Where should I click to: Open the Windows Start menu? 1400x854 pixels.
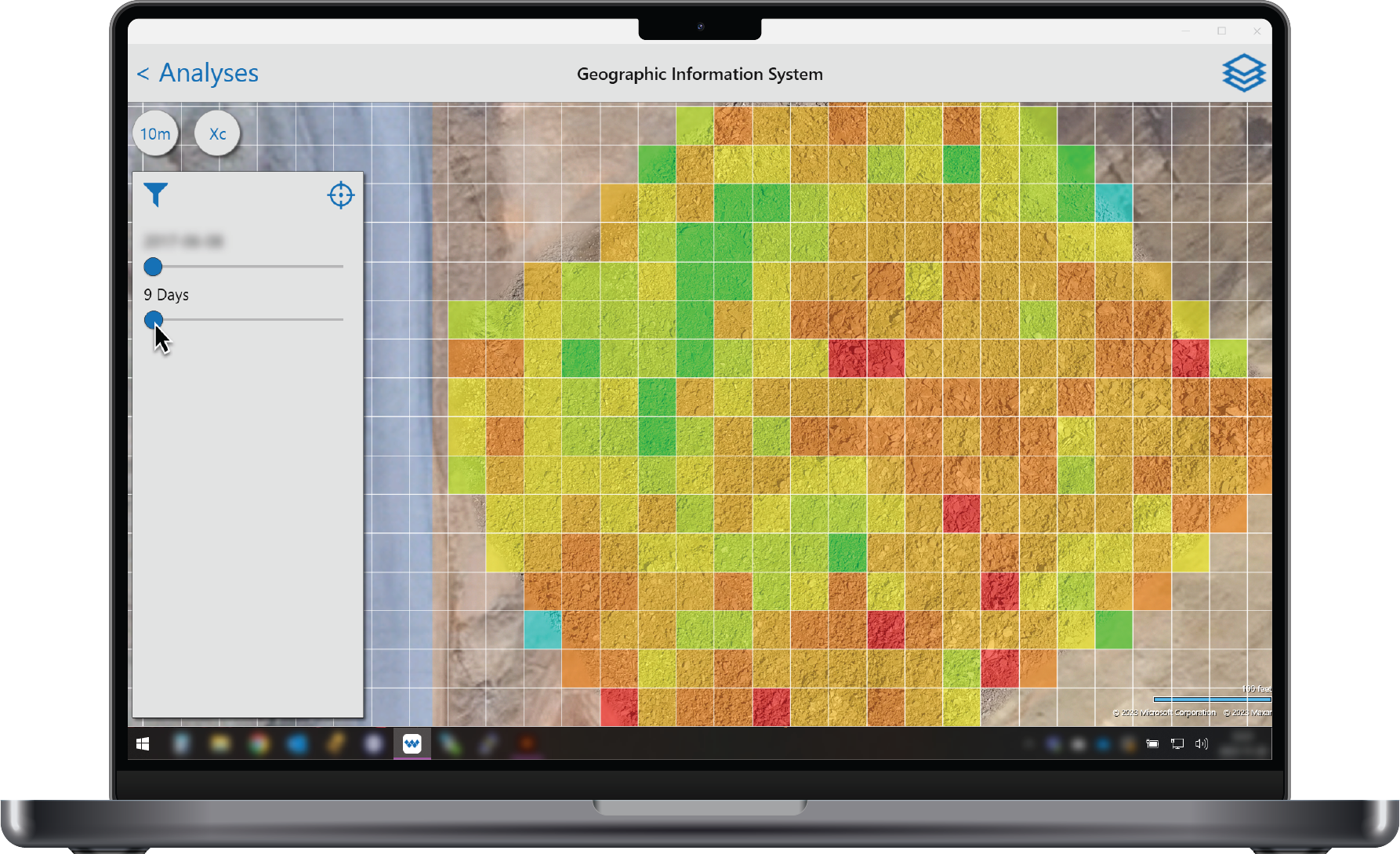[x=143, y=743]
